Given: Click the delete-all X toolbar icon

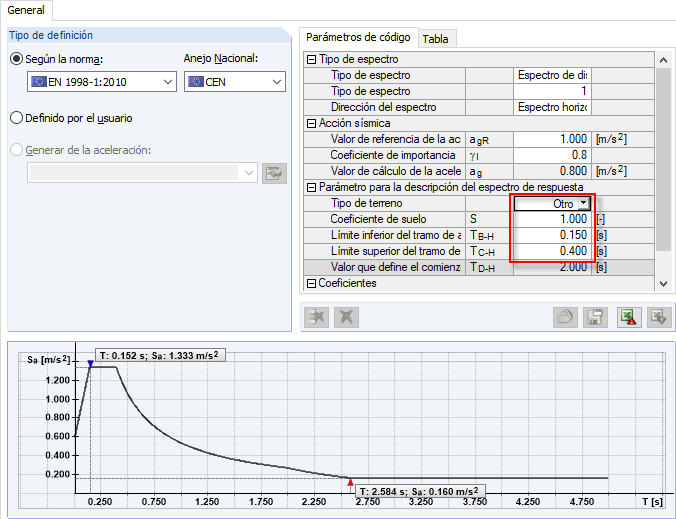Looking at the screenshot, I should tap(346, 317).
